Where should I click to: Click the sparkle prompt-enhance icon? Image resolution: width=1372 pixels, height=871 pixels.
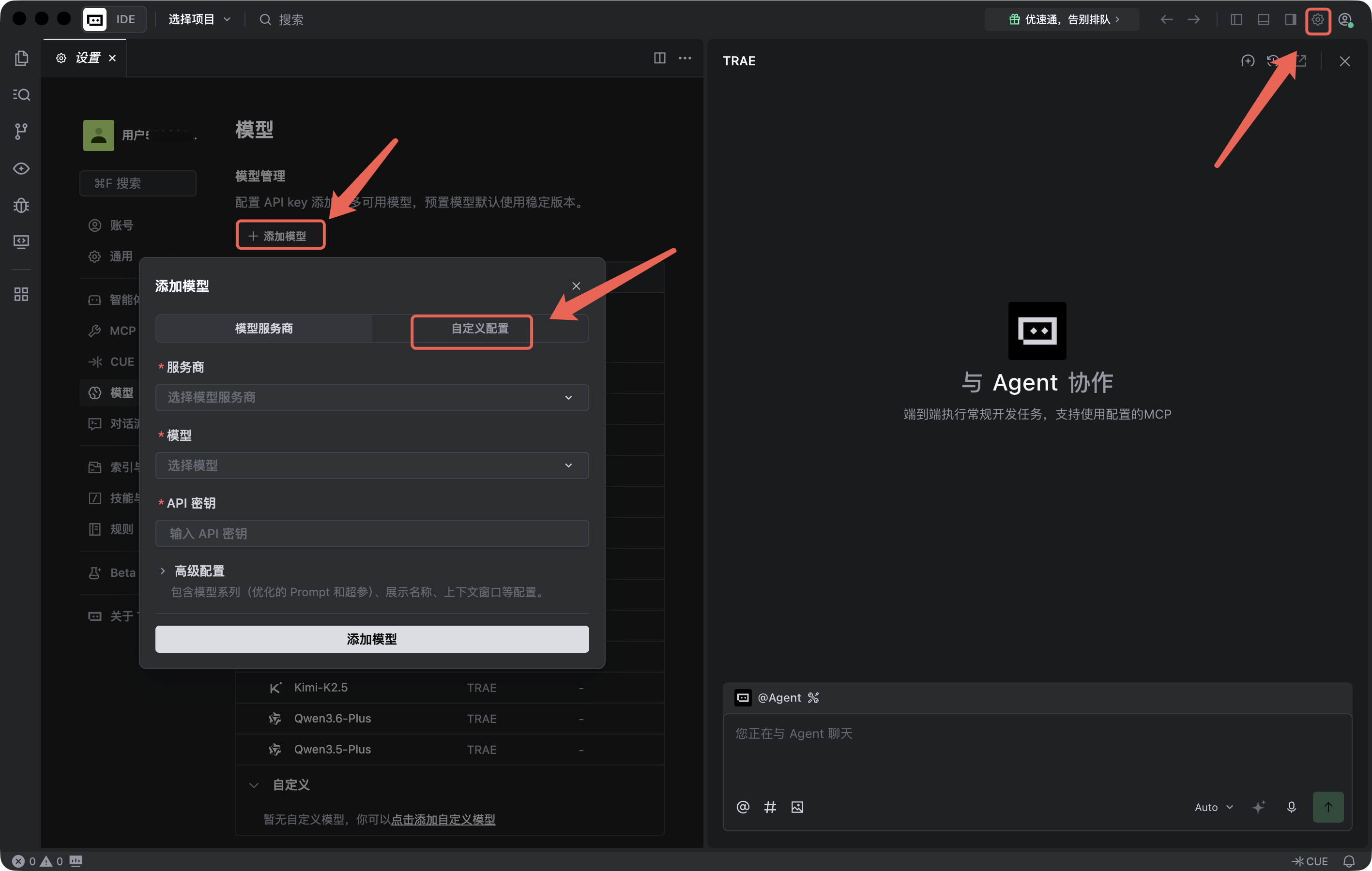click(1259, 807)
